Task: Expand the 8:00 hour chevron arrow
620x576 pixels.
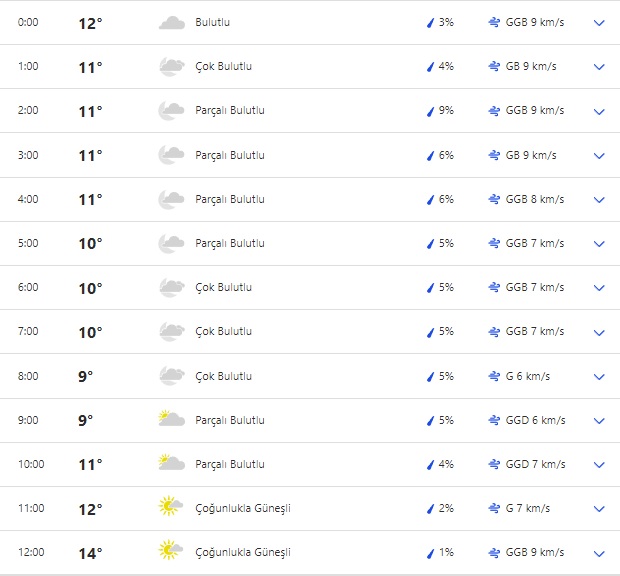Action: [599, 377]
